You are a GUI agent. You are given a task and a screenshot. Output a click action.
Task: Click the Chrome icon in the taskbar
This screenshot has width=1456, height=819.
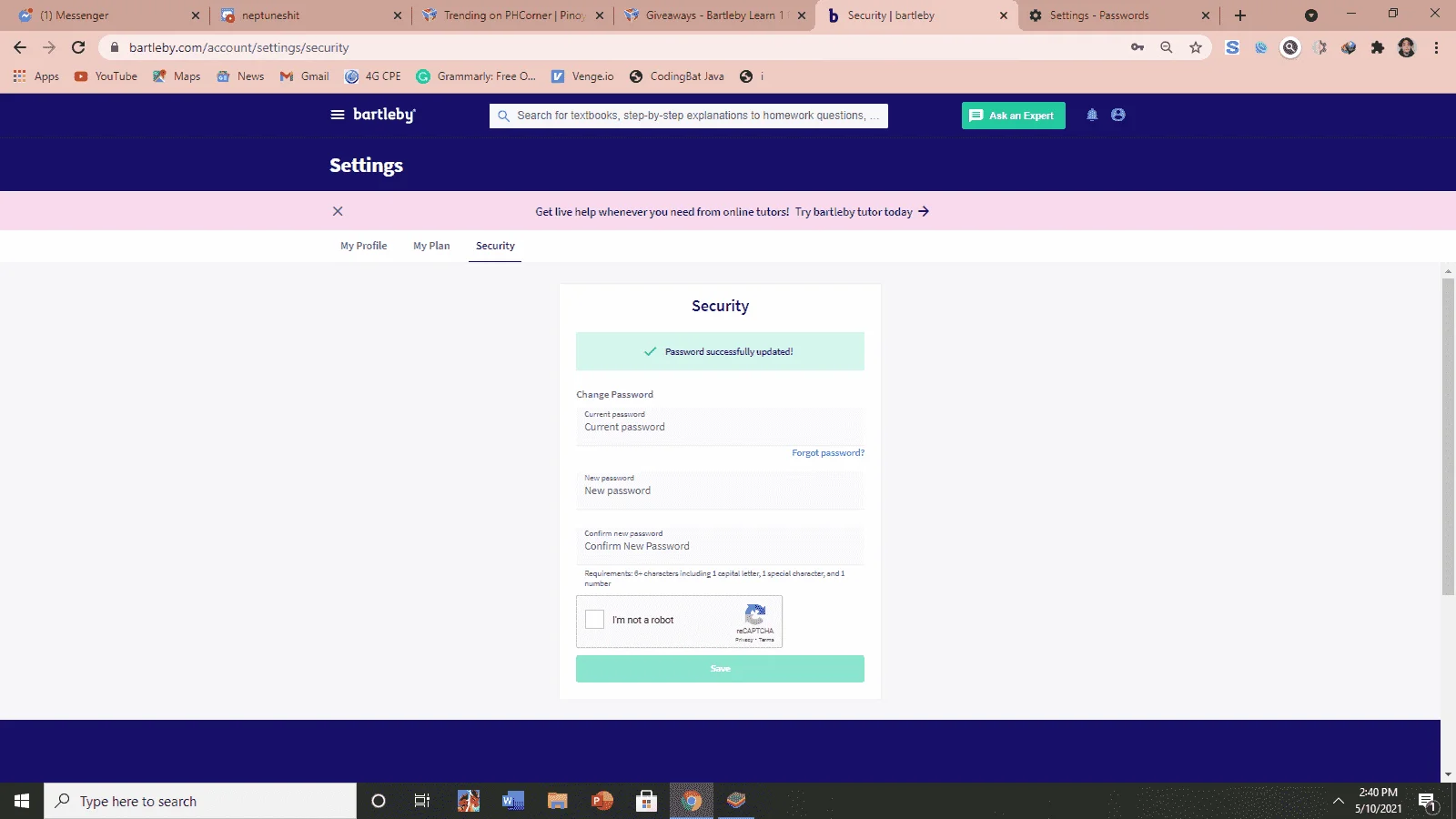692,801
